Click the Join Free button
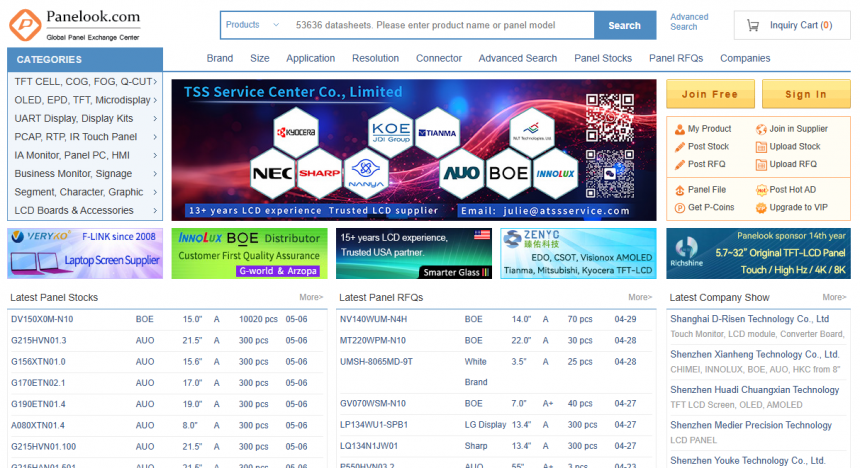 coord(710,94)
